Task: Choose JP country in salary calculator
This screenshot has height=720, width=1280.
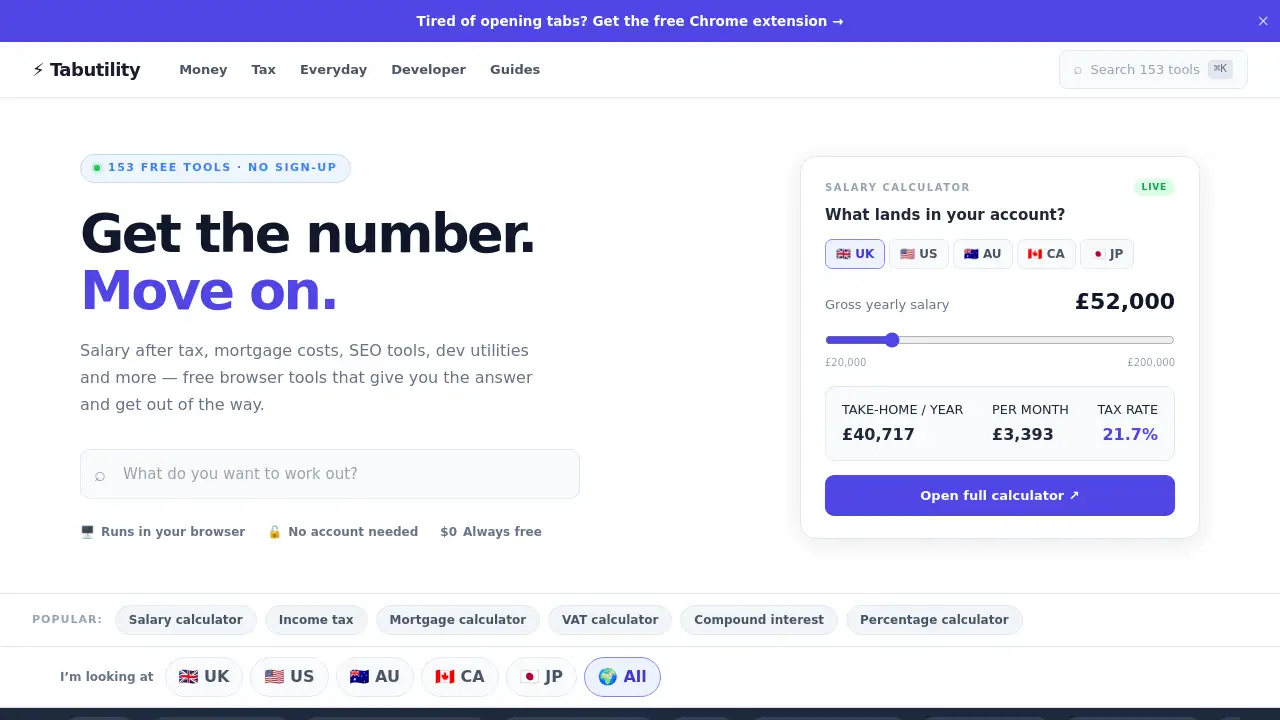Action: pos(1107,254)
